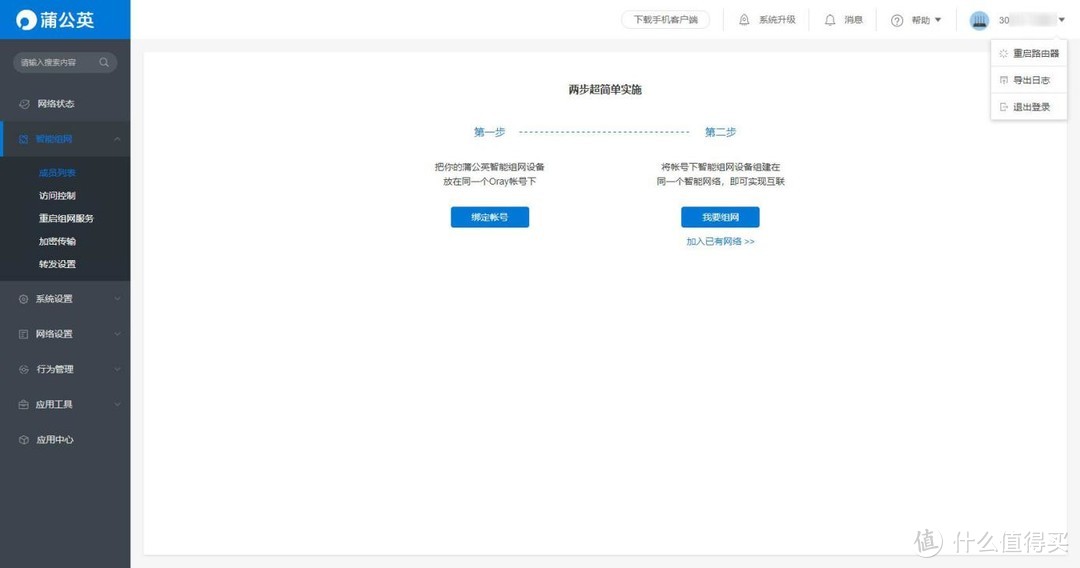The height and width of the screenshot is (568, 1080).
Task: Click the 我要组网 button
Action: coord(720,217)
